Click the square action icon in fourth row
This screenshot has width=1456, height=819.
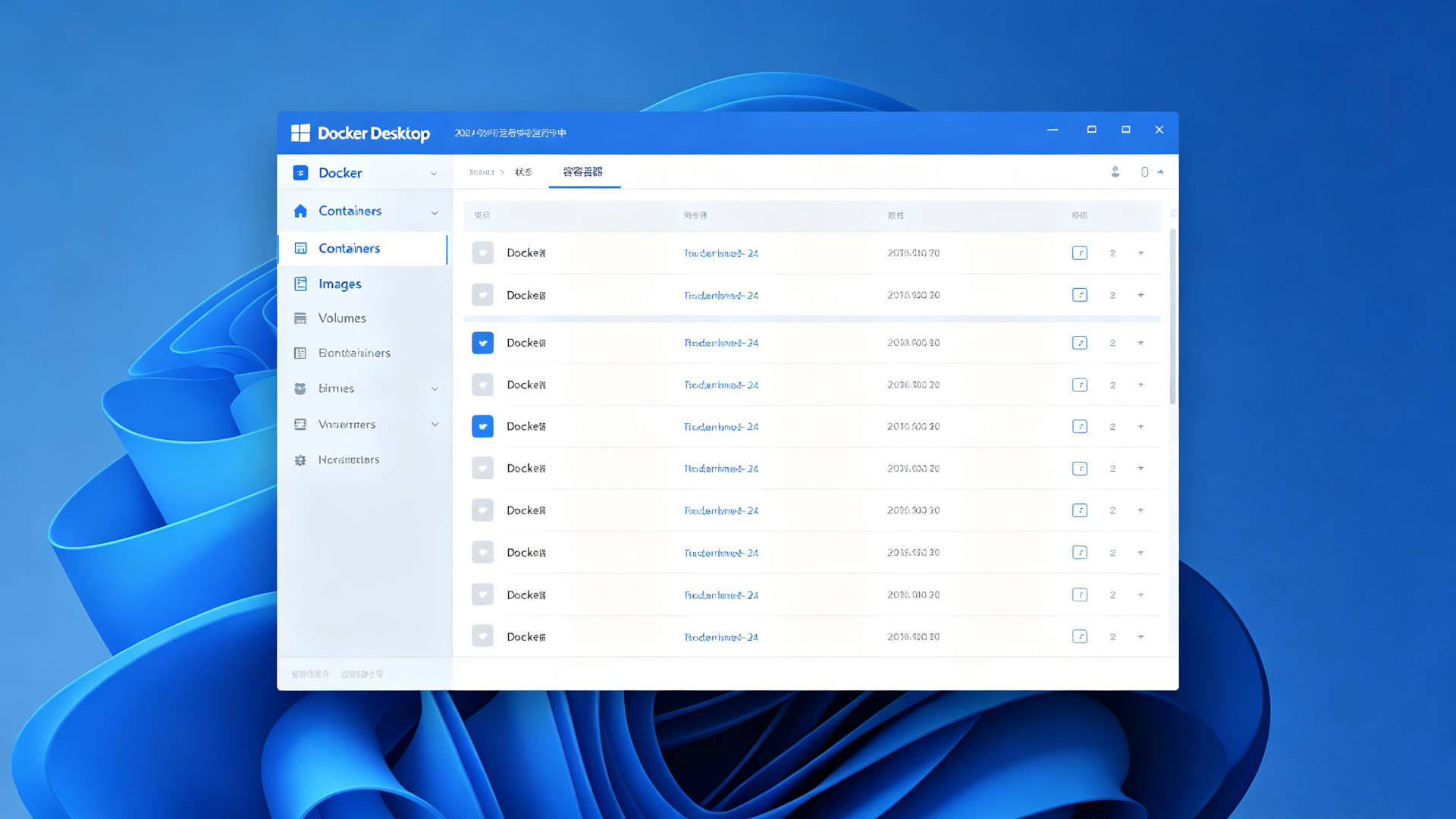(1080, 385)
